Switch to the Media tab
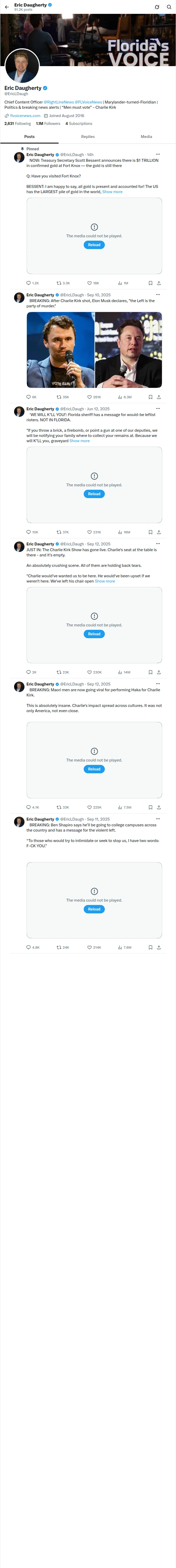This screenshot has width=176, height=1568. click(x=146, y=137)
